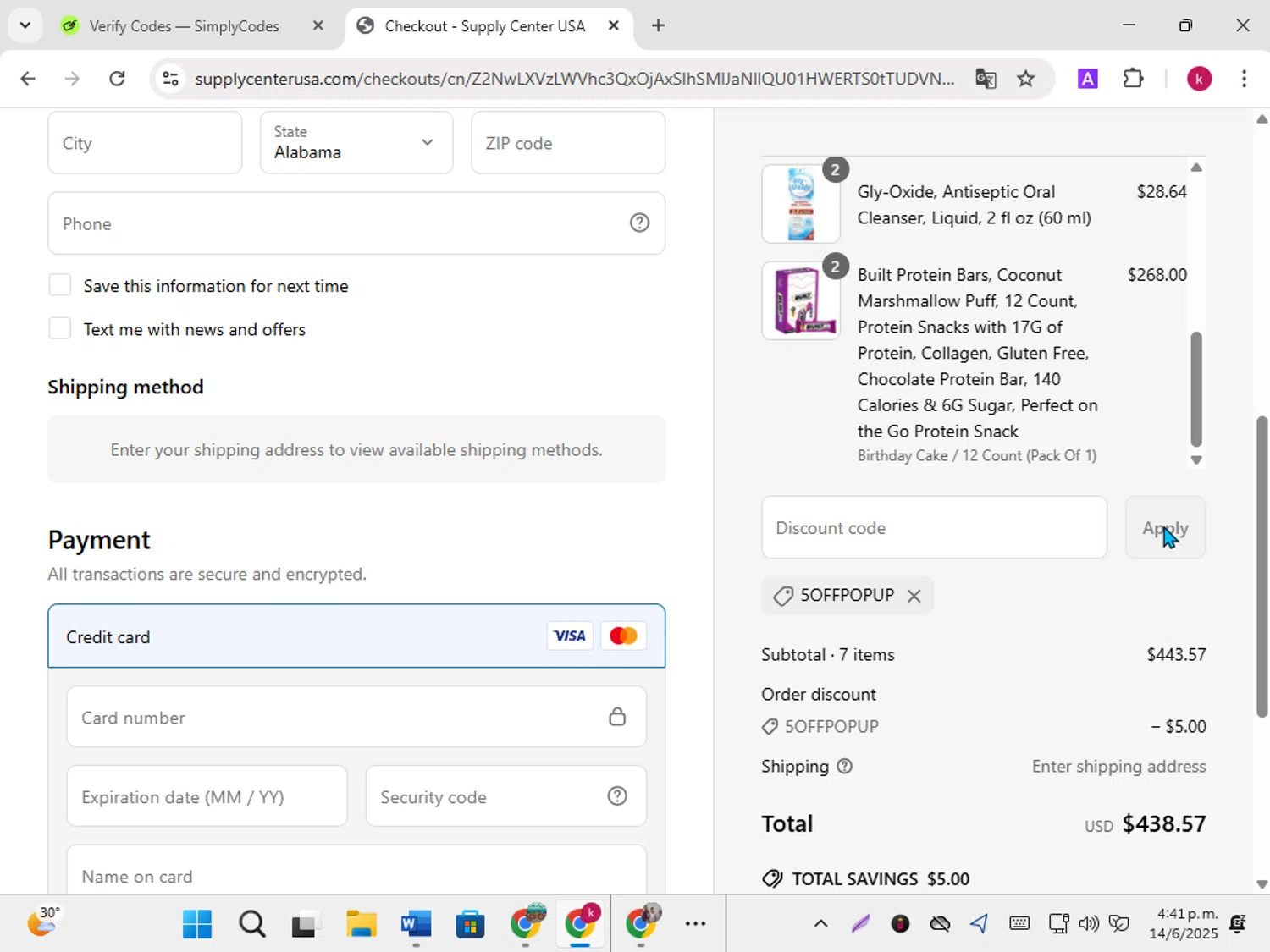Click the Apply discount button
Viewport: 1270px width, 952px height.
pyautogui.click(x=1165, y=527)
